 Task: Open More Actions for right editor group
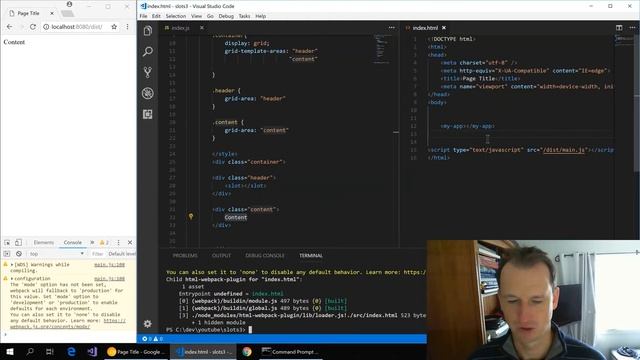pos(632,28)
